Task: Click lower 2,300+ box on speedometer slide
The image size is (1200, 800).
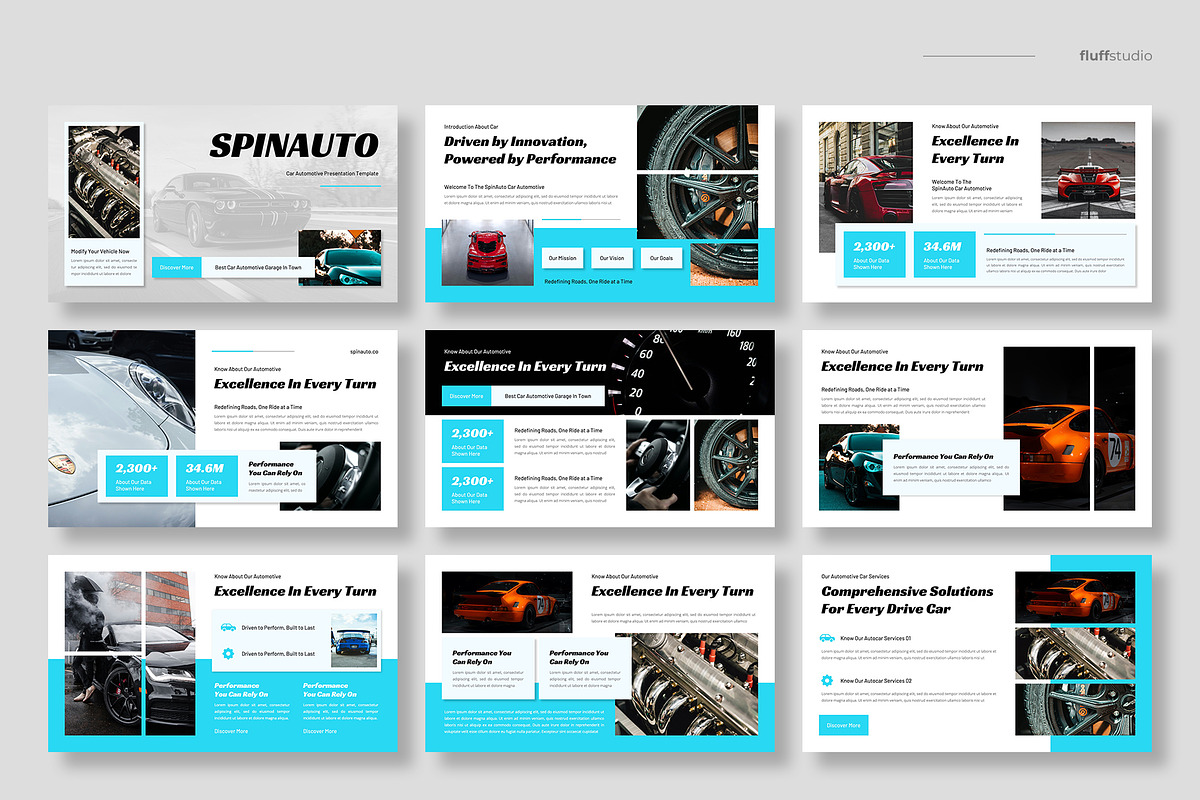Action: tap(472, 489)
